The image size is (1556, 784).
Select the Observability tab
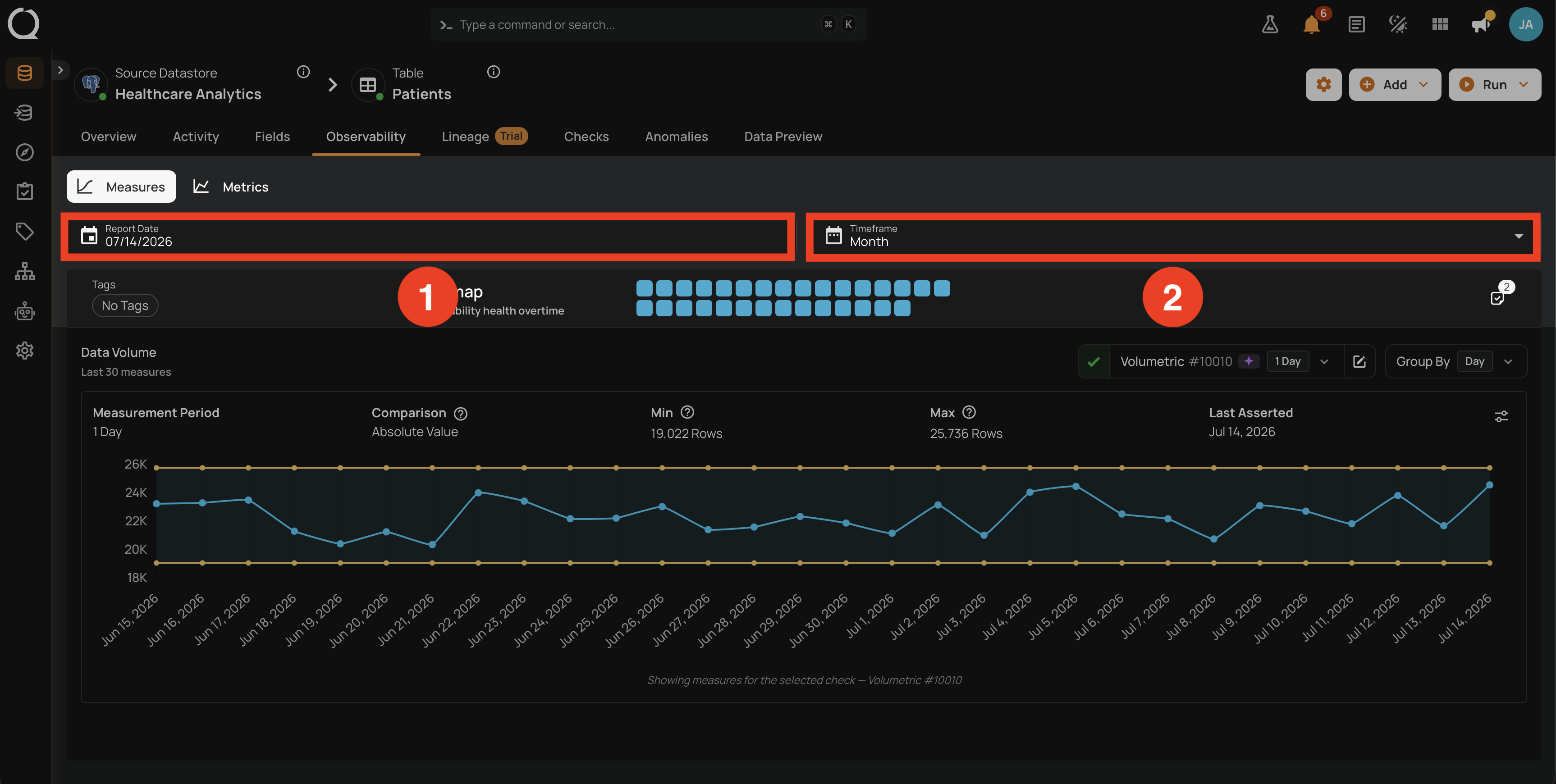point(366,137)
